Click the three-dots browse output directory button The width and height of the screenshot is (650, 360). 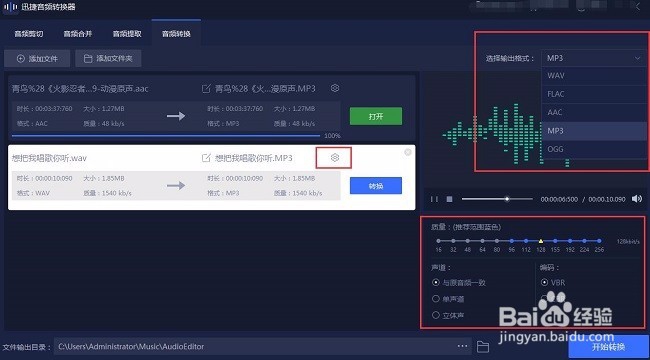463,346
